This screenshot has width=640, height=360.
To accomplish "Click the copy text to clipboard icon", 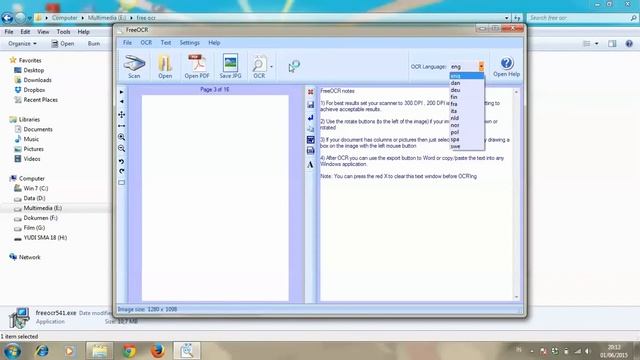I will [x=311, y=129].
